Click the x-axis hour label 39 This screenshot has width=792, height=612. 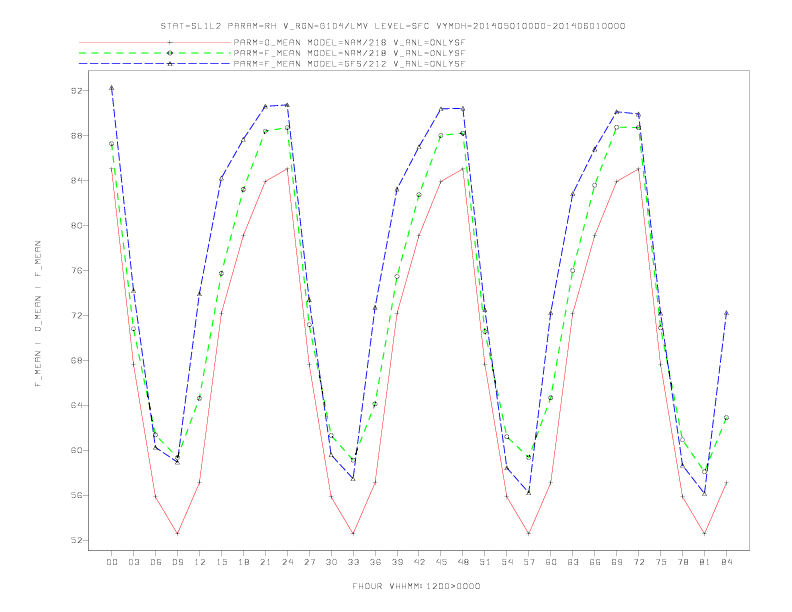click(x=397, y=562)
